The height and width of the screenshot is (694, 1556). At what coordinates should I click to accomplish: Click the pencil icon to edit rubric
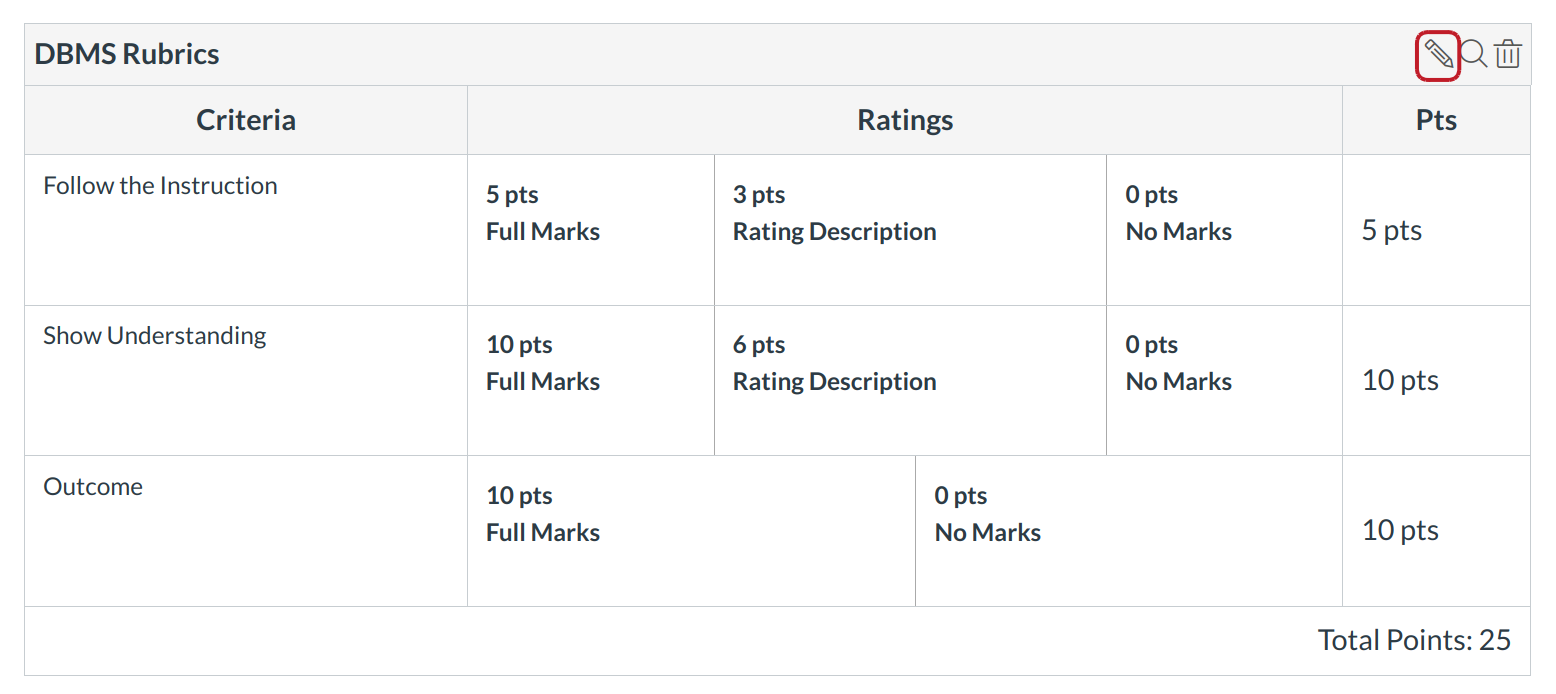point(1437,54)
